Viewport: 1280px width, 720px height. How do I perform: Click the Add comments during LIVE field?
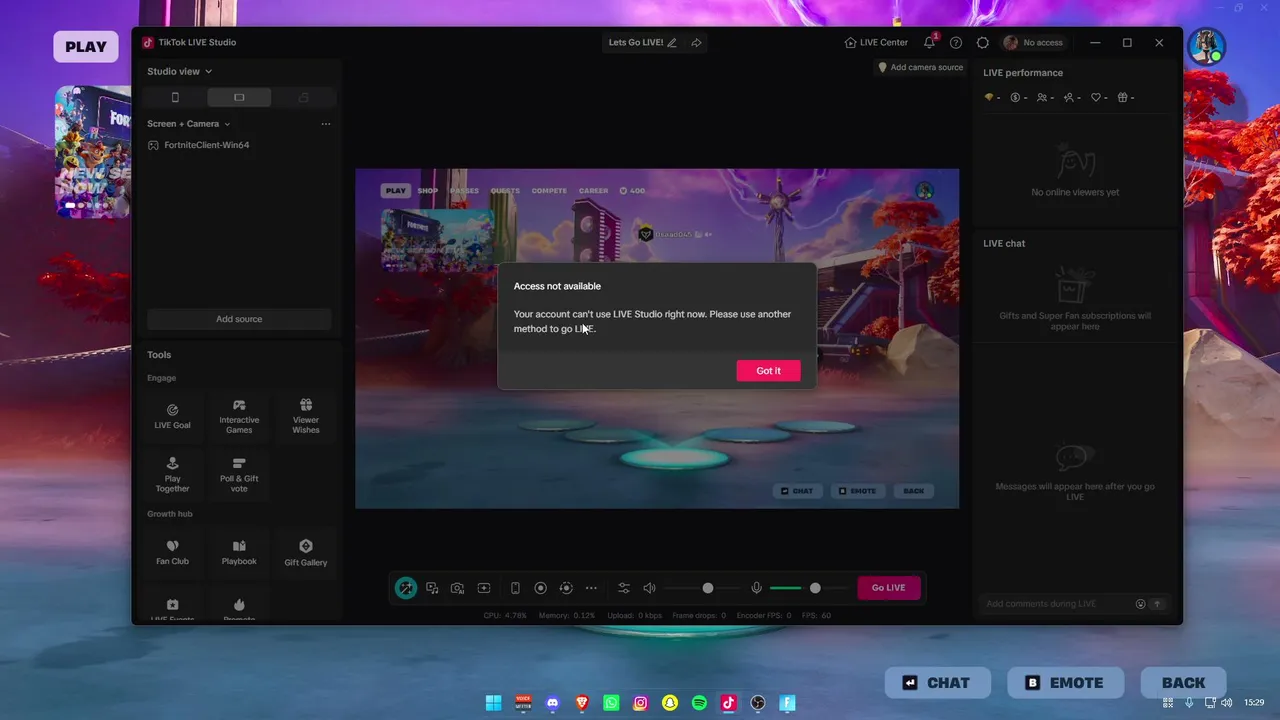coord(1056,604)
